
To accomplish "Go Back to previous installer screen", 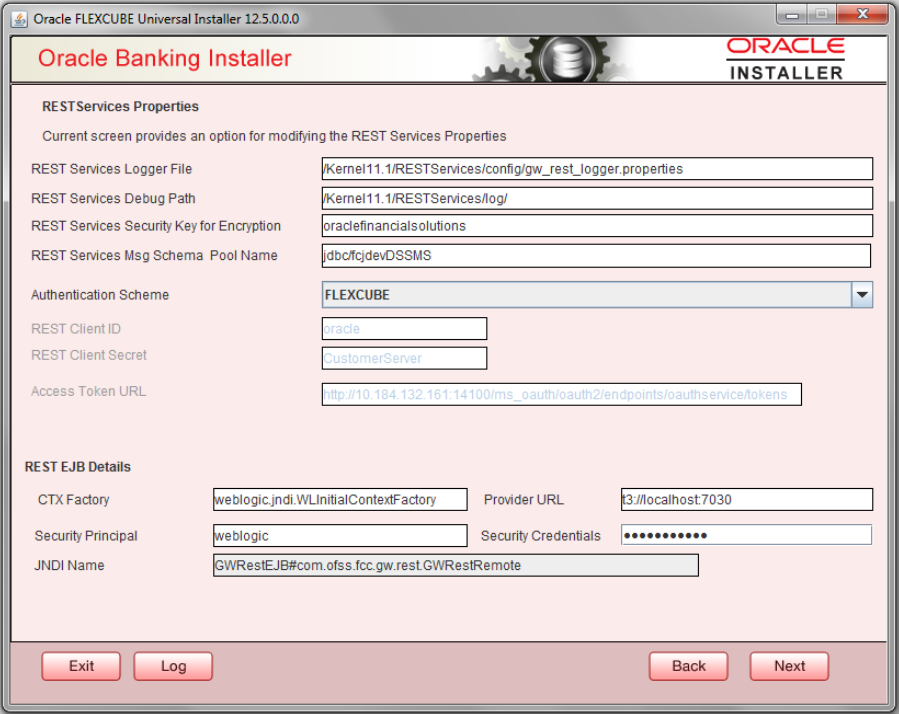I will 689,666.
